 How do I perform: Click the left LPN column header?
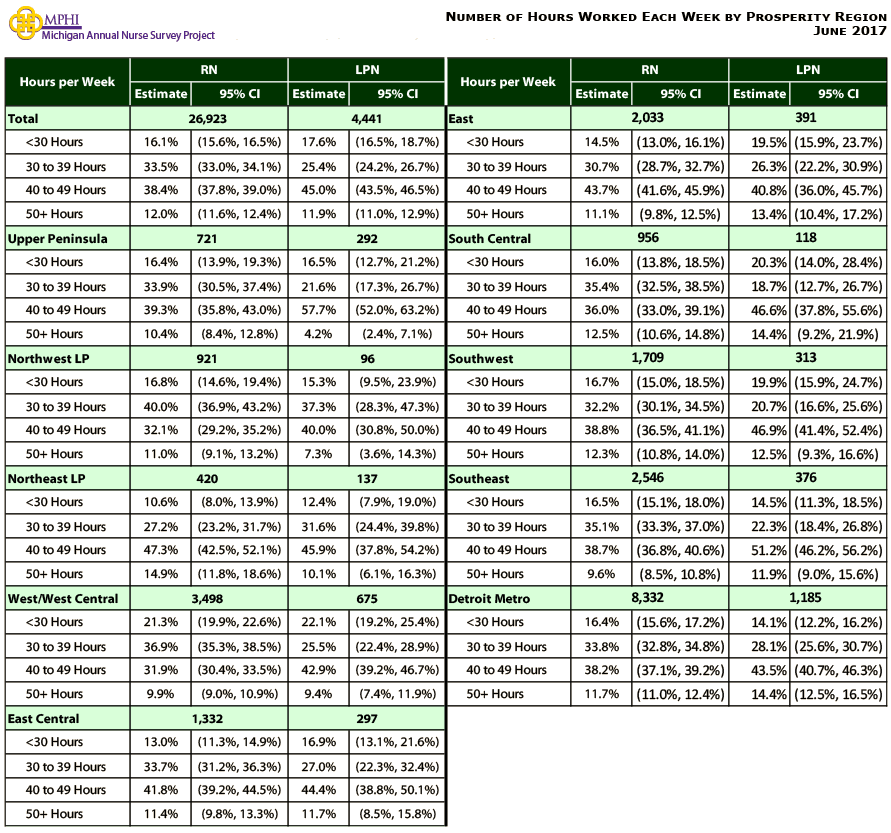click(x=367, y=69)
